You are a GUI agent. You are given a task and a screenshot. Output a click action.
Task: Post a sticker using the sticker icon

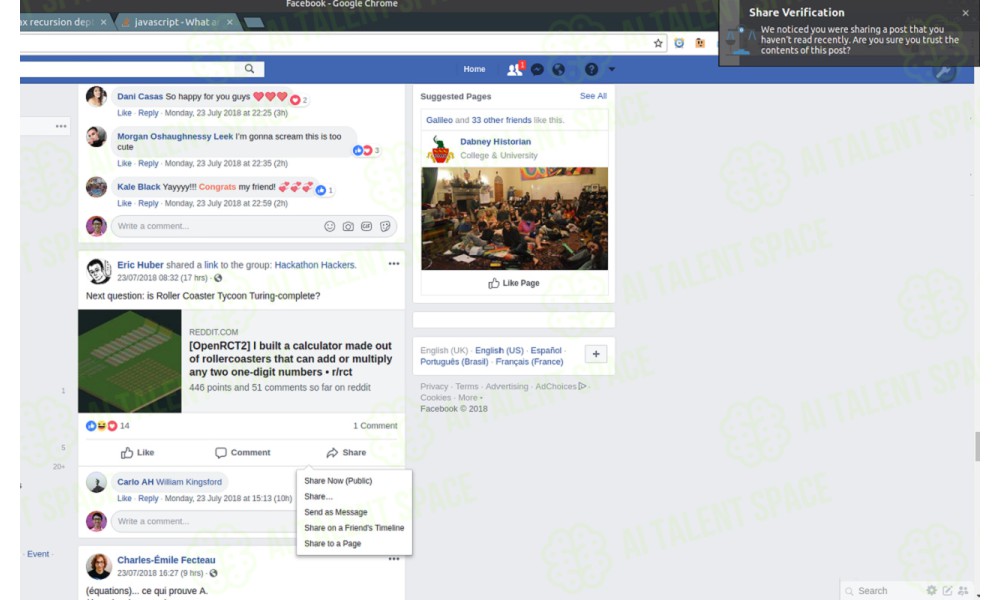point(385,226)
